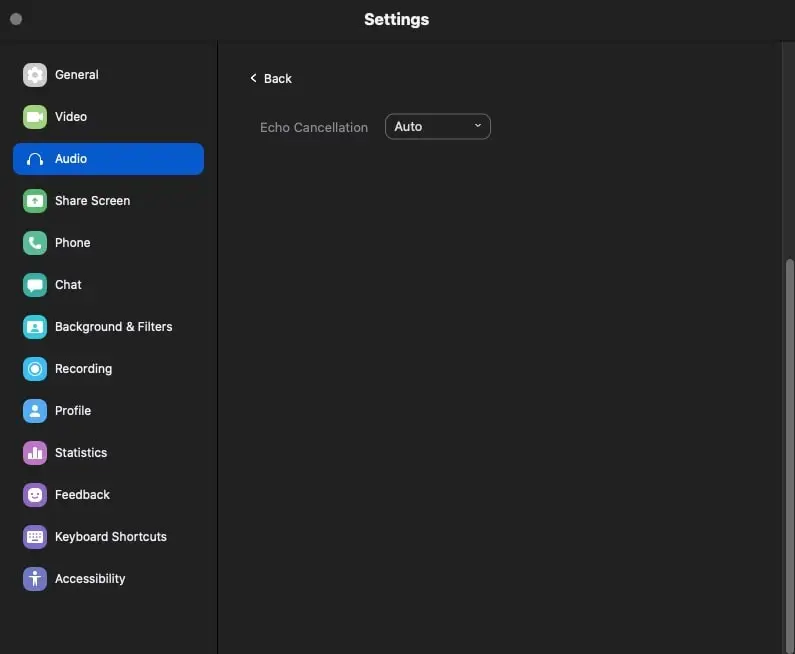Viewport: 795px width, 654px height.
Task: Click the Echo Cancellation label text
Action: pyautogui.click(x=314, y=127)
